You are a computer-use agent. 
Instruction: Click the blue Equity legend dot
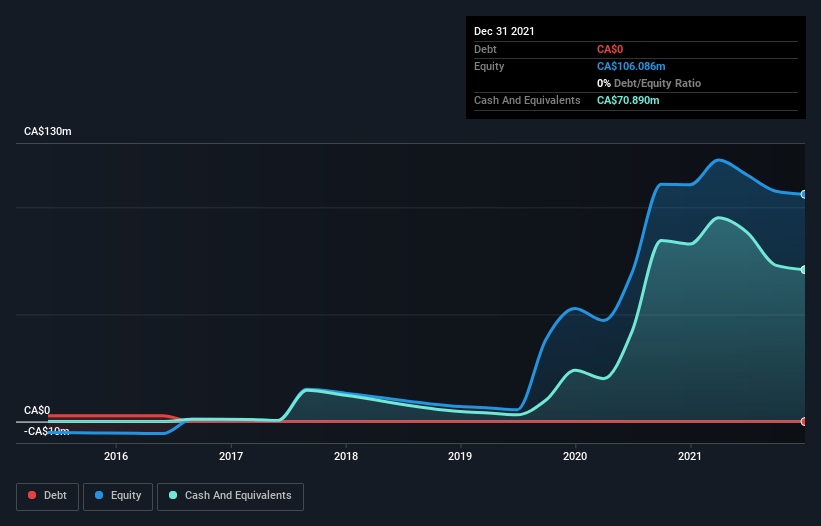[99, 495]
